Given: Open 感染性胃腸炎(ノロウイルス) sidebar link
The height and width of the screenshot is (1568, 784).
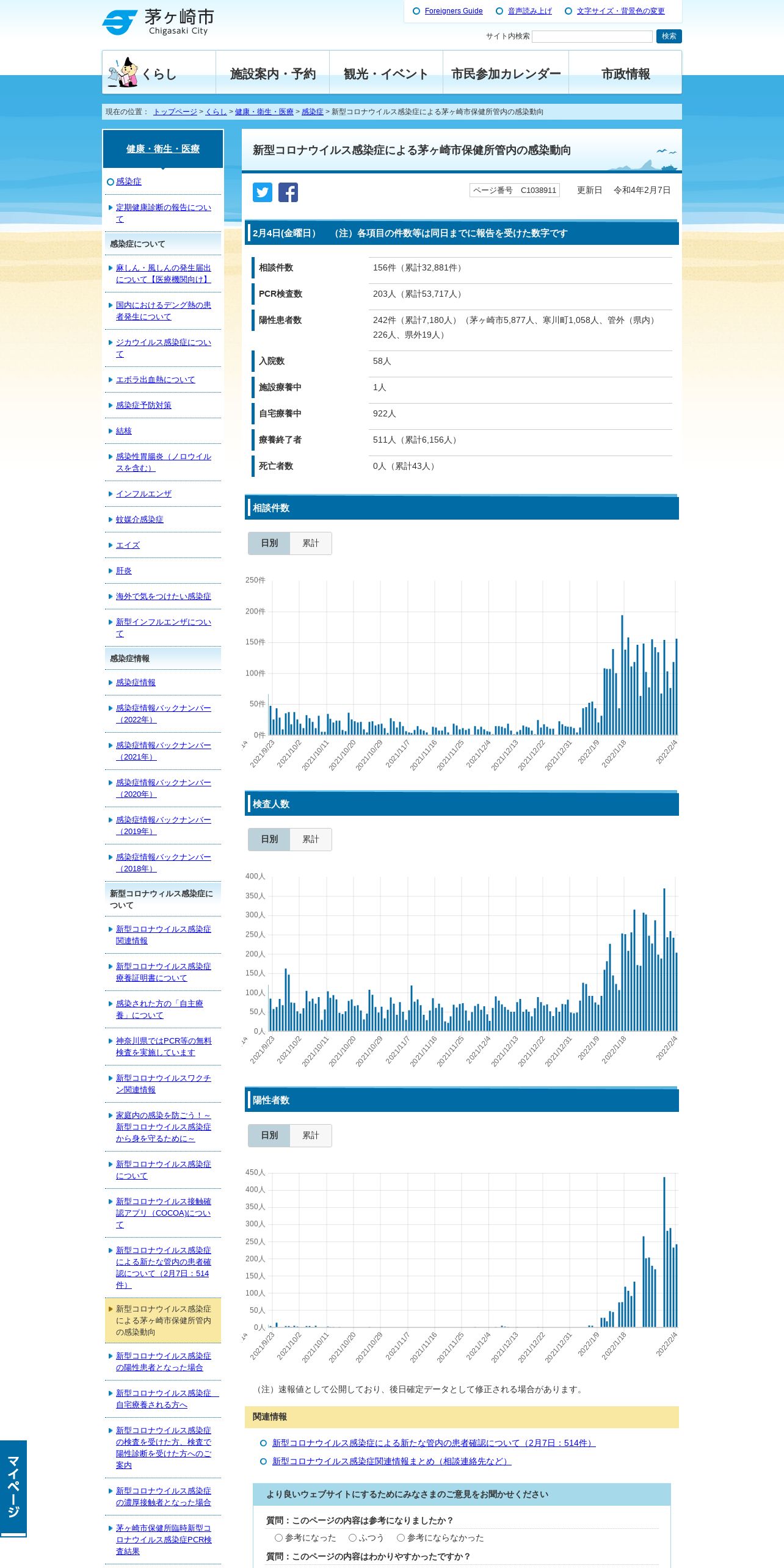Looking at the screenshot, I should (163, 462).
